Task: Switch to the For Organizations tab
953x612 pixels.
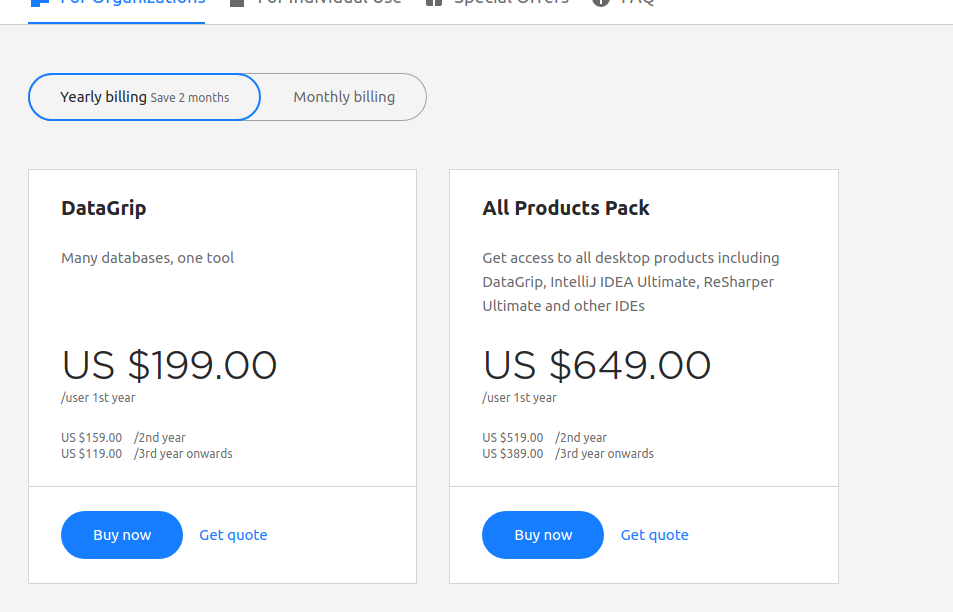Action: (132, 4)
